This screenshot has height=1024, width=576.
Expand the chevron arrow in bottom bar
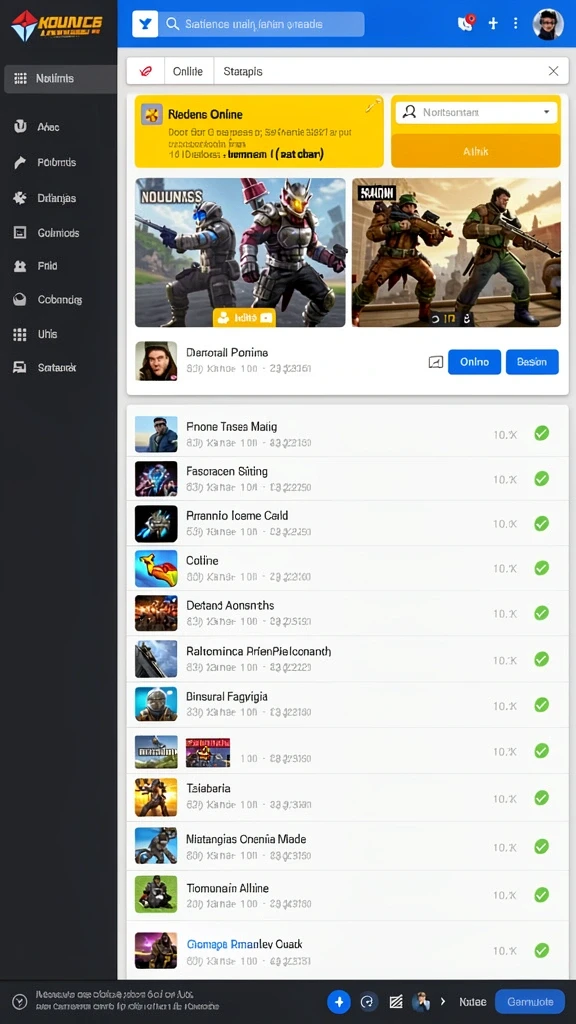(443, 1001)
